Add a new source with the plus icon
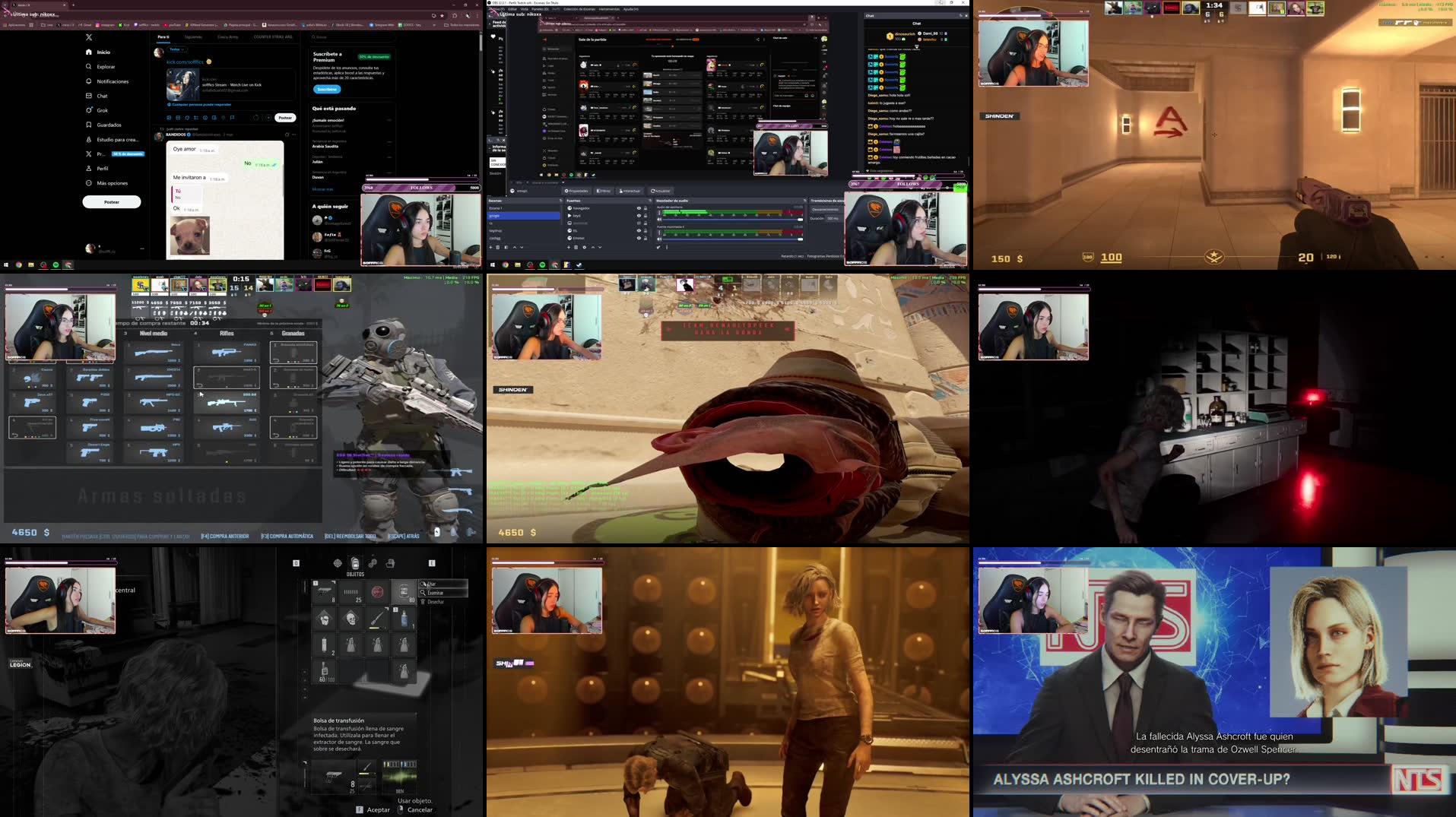The height and width of the screenshot is (817, 1456). [569, 248]
